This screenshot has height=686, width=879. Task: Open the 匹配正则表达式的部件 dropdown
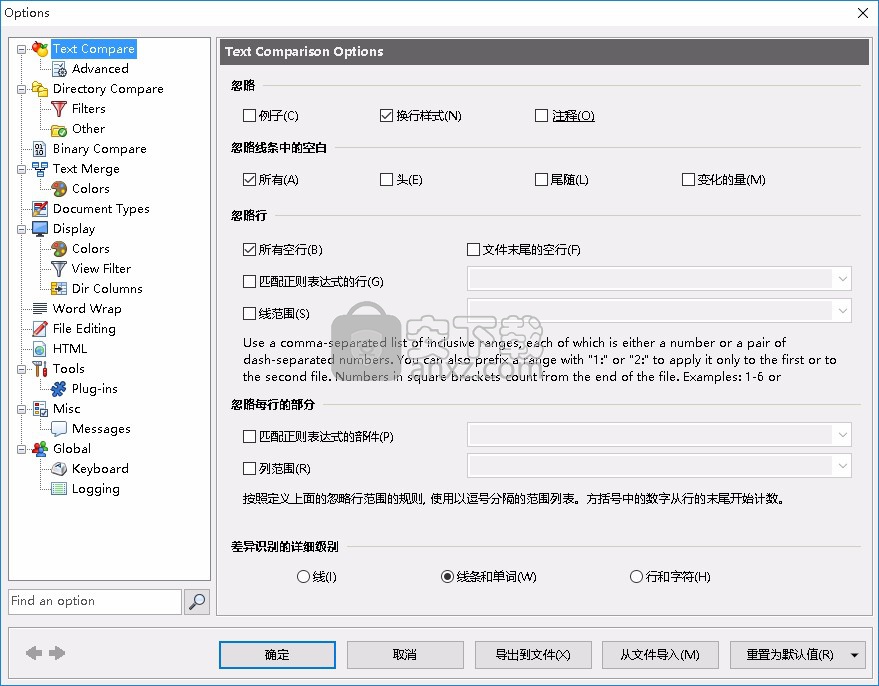click(843, 434)
